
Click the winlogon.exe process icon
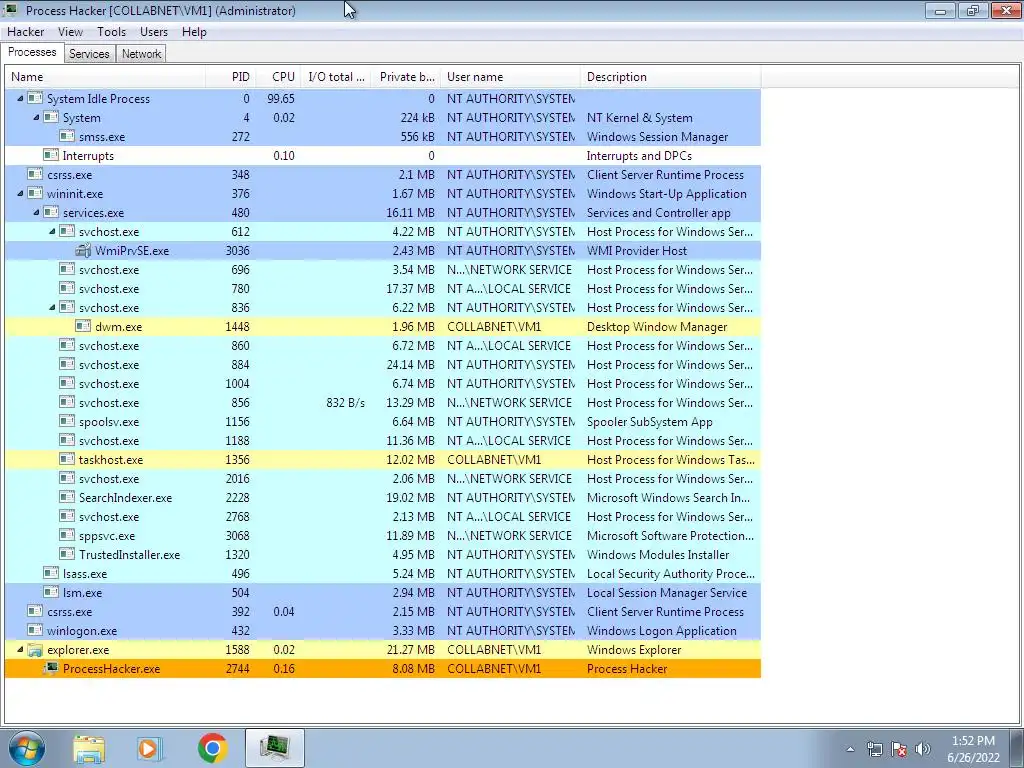coord(35,630)
